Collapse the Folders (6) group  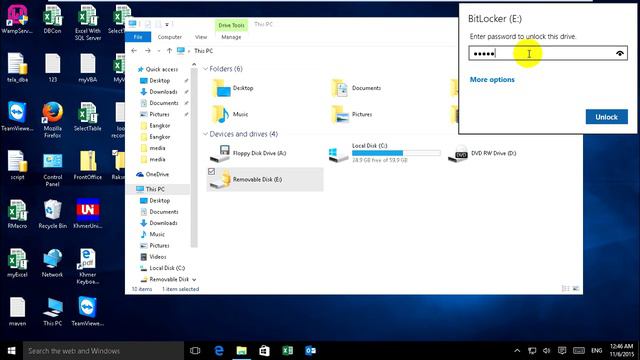click(x=206, y=69)
